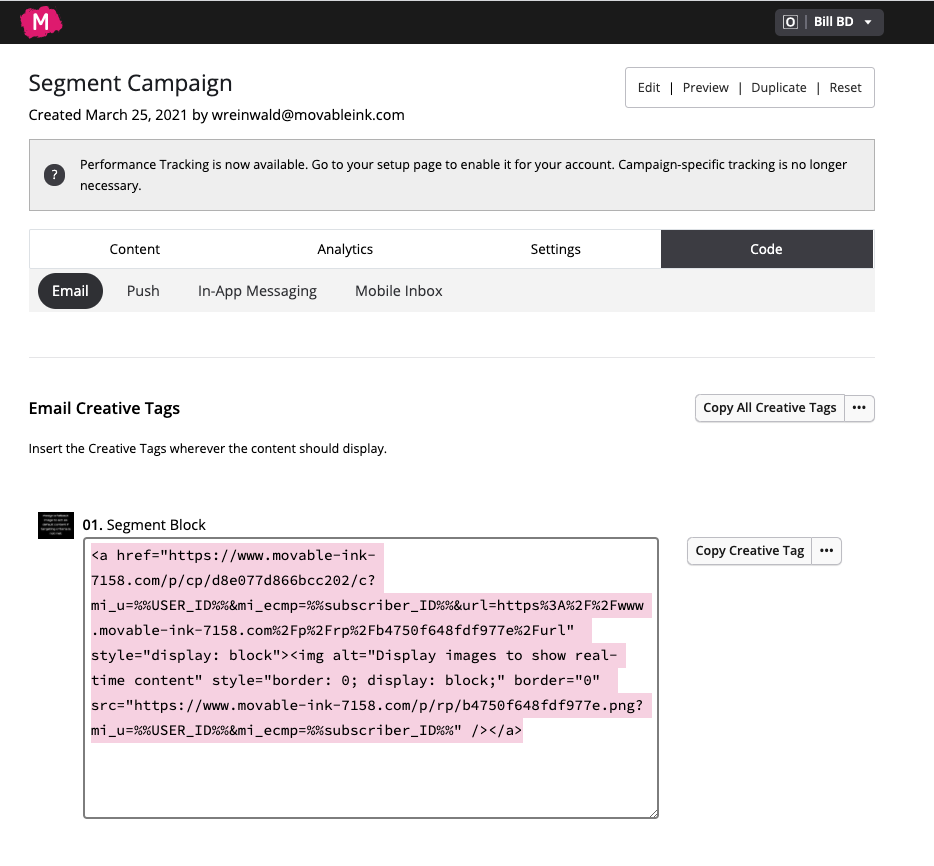
Task: Select the Email channel pill
Action: pos(70,291)
